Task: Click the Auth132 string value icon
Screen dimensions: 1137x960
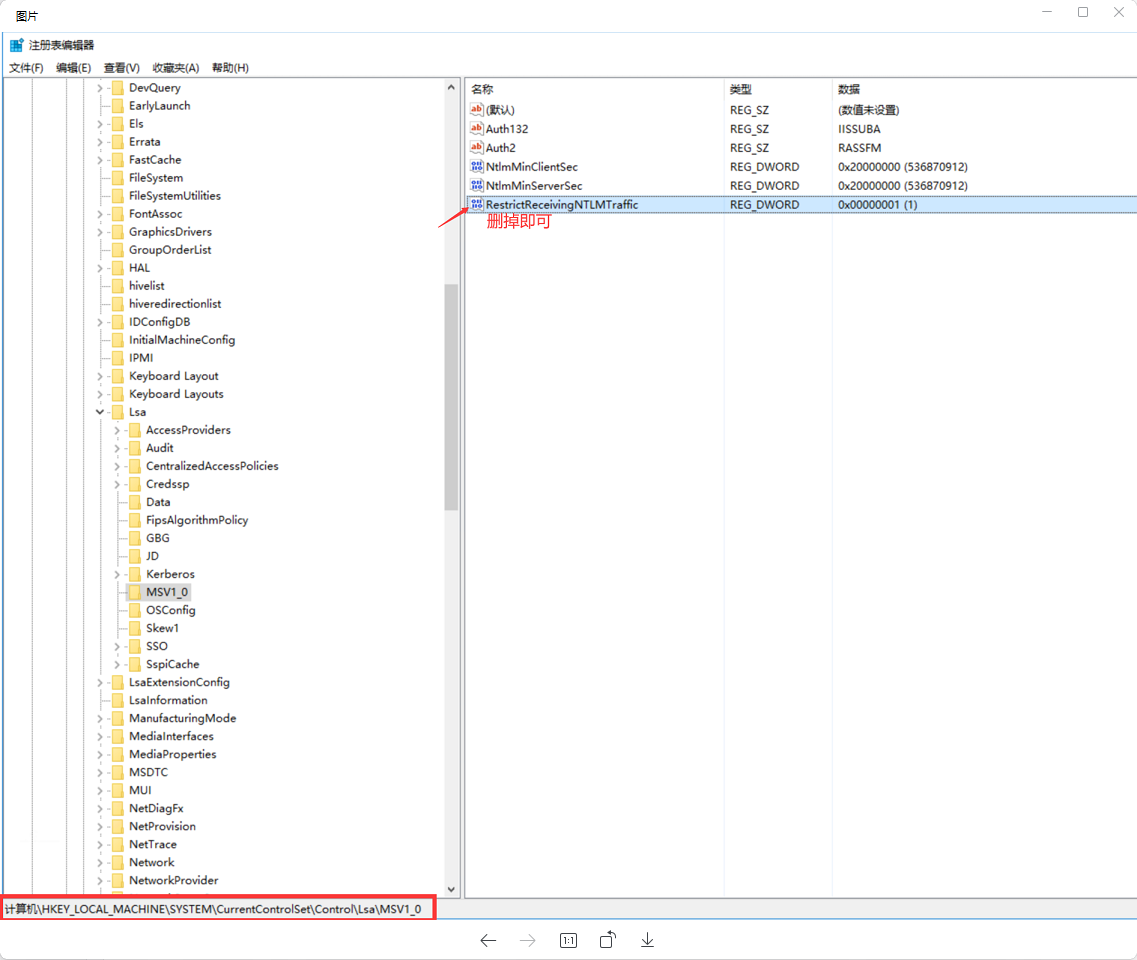Action: (477, 129)
